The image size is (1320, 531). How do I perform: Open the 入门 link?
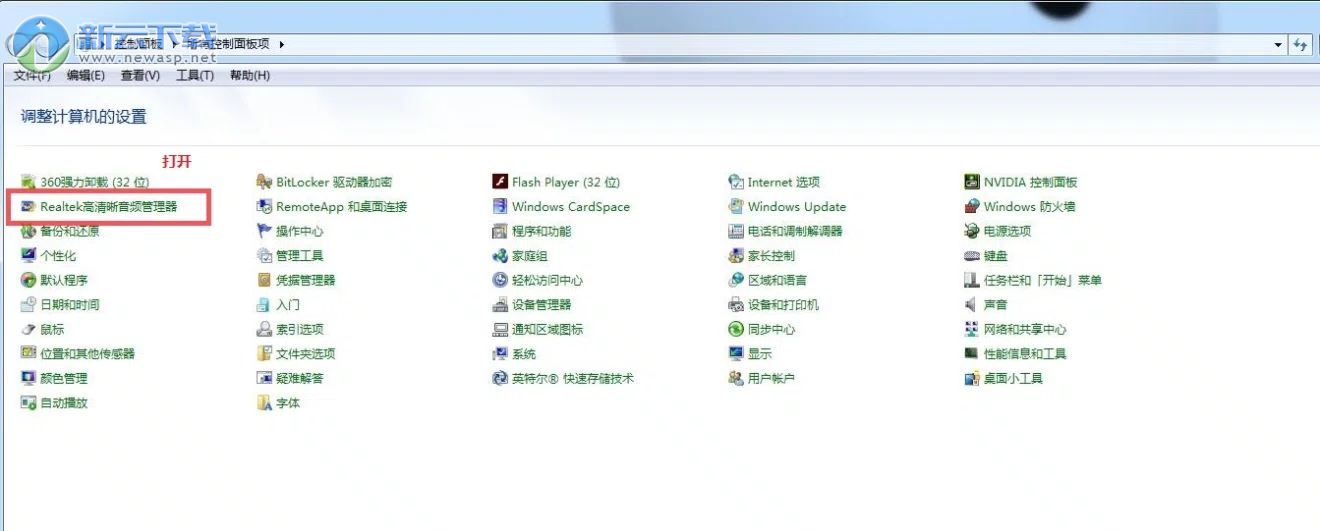(x=288, y=305)
